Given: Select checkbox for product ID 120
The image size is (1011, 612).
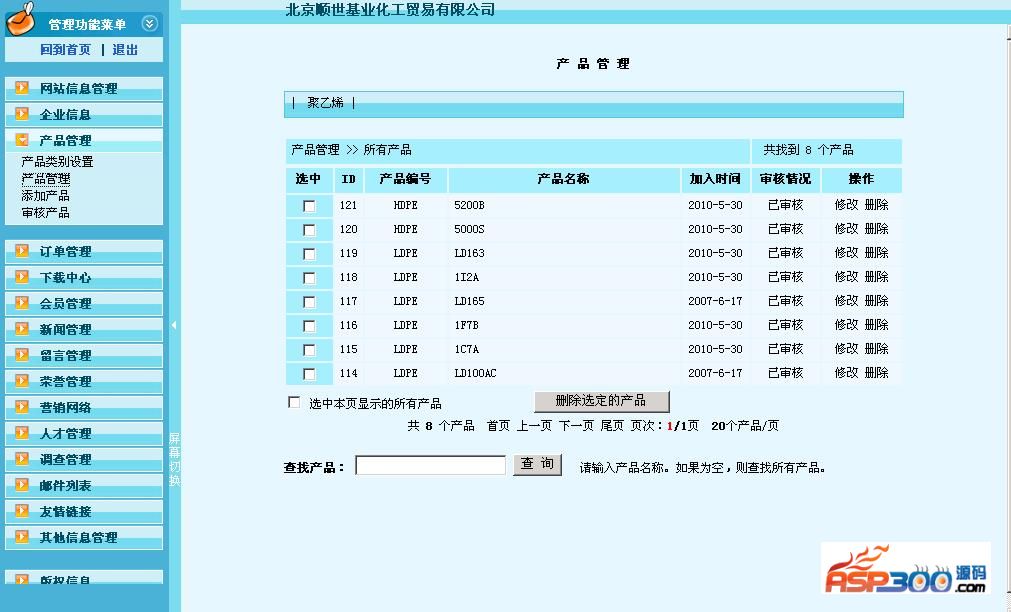Looking at the screenshot, I should [309, 230].
